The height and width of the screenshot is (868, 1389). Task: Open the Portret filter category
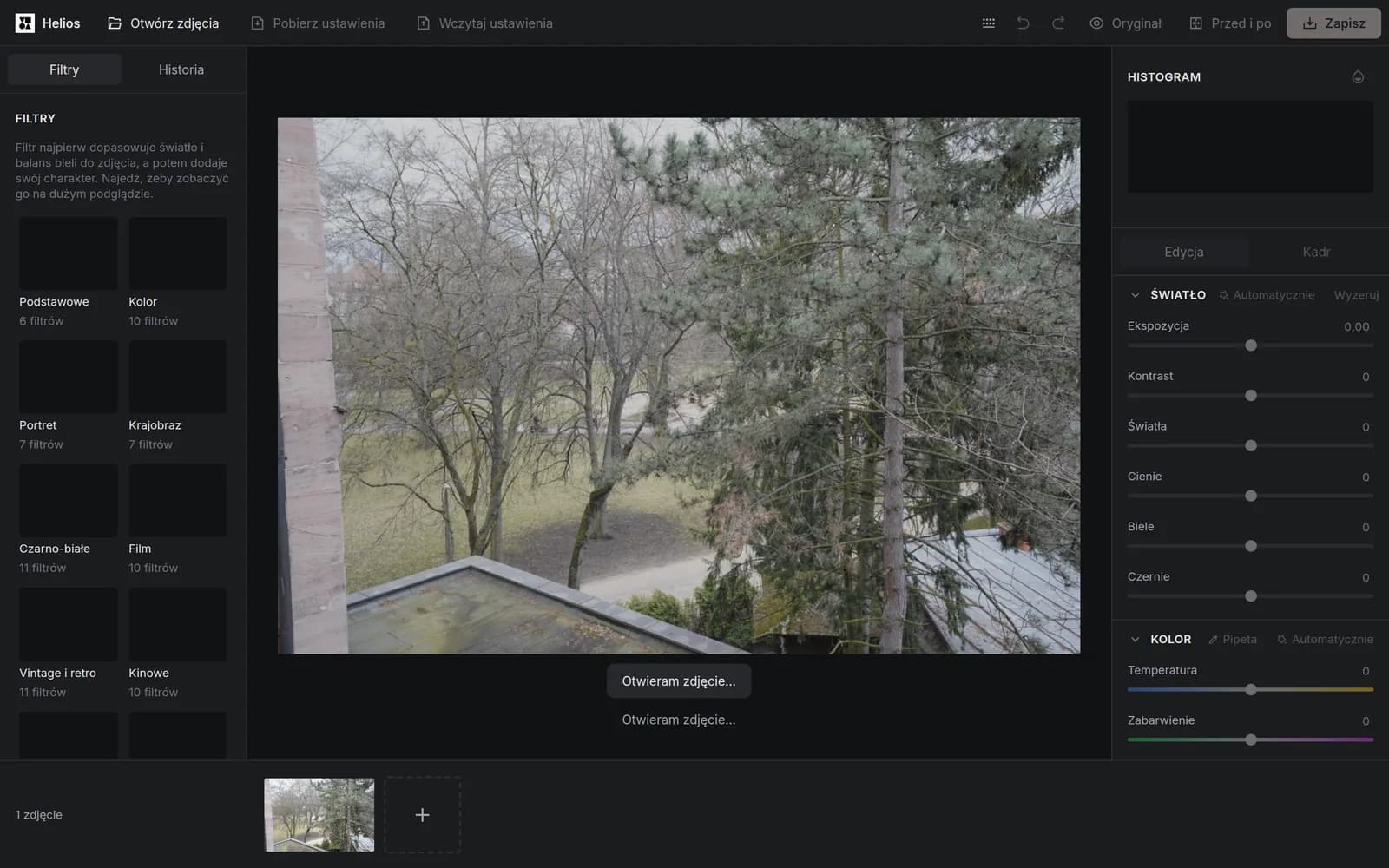pos(68,396)
